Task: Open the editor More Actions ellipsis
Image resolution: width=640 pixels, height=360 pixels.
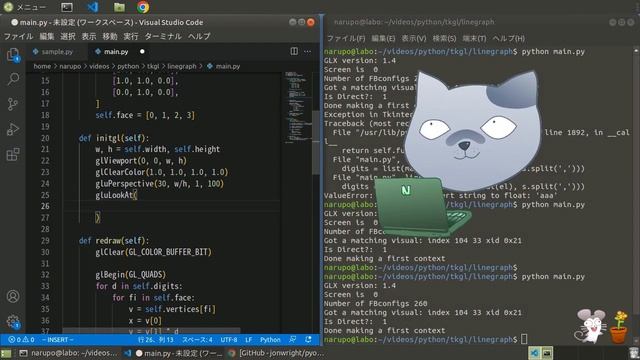Action: pyautogui.click(x=307, y=51)
